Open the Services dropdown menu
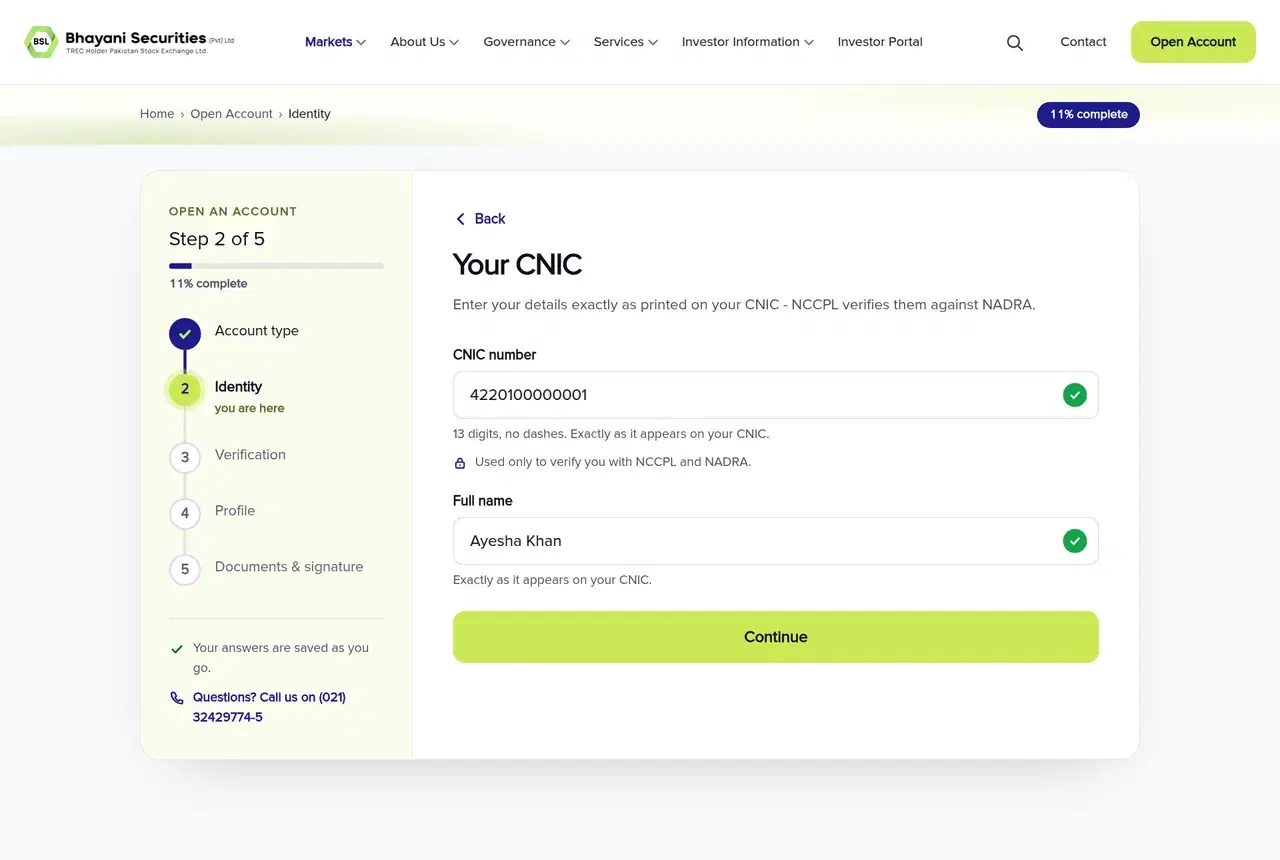This screenshot has height=860, width=1280. click(x=625, y=42)
